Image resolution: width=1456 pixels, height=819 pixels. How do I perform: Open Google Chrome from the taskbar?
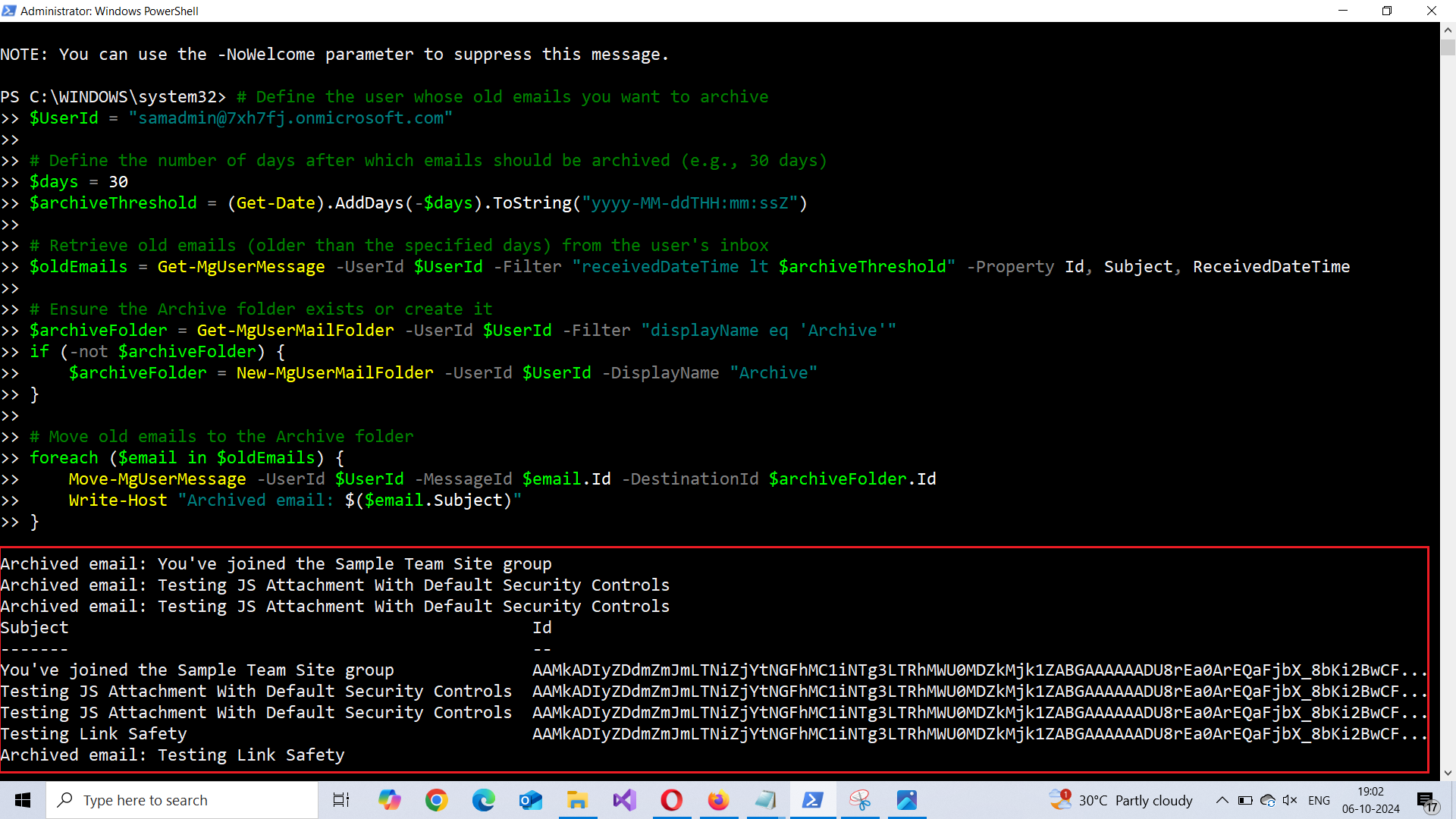pos(437,800)
